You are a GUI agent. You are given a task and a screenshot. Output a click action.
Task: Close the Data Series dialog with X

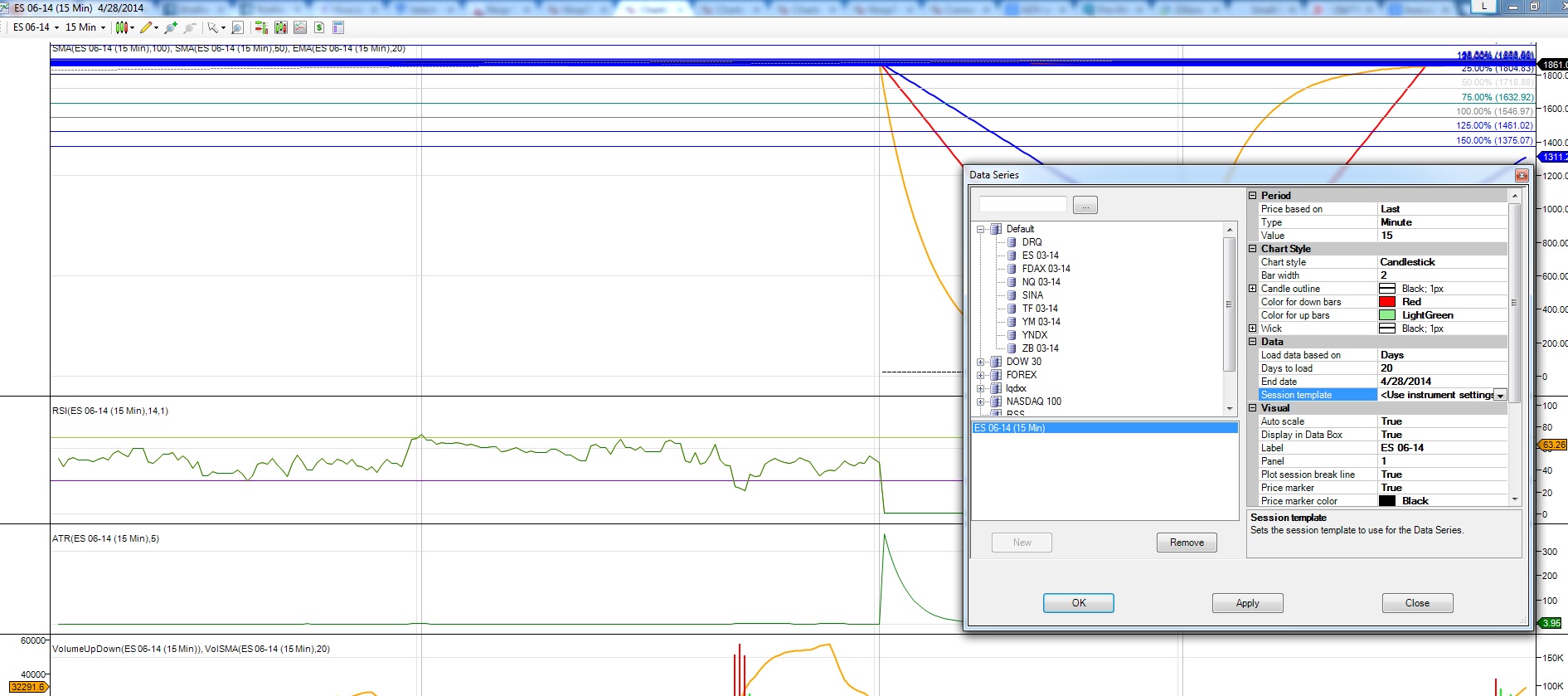coord(1521,175)
